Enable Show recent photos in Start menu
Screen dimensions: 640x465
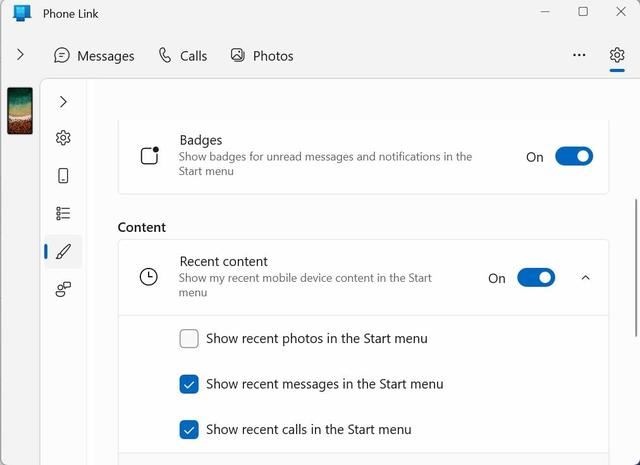point(189,339)
